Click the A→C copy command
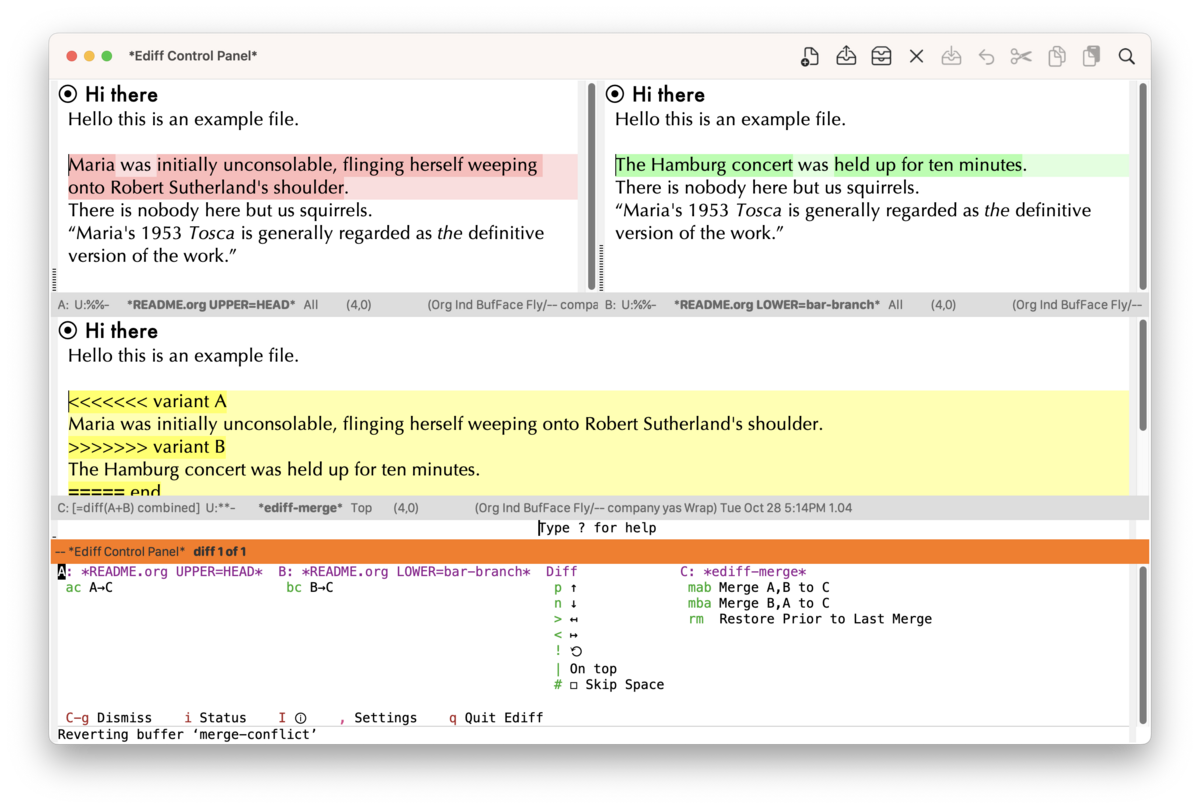 click(x=100, y=588)
